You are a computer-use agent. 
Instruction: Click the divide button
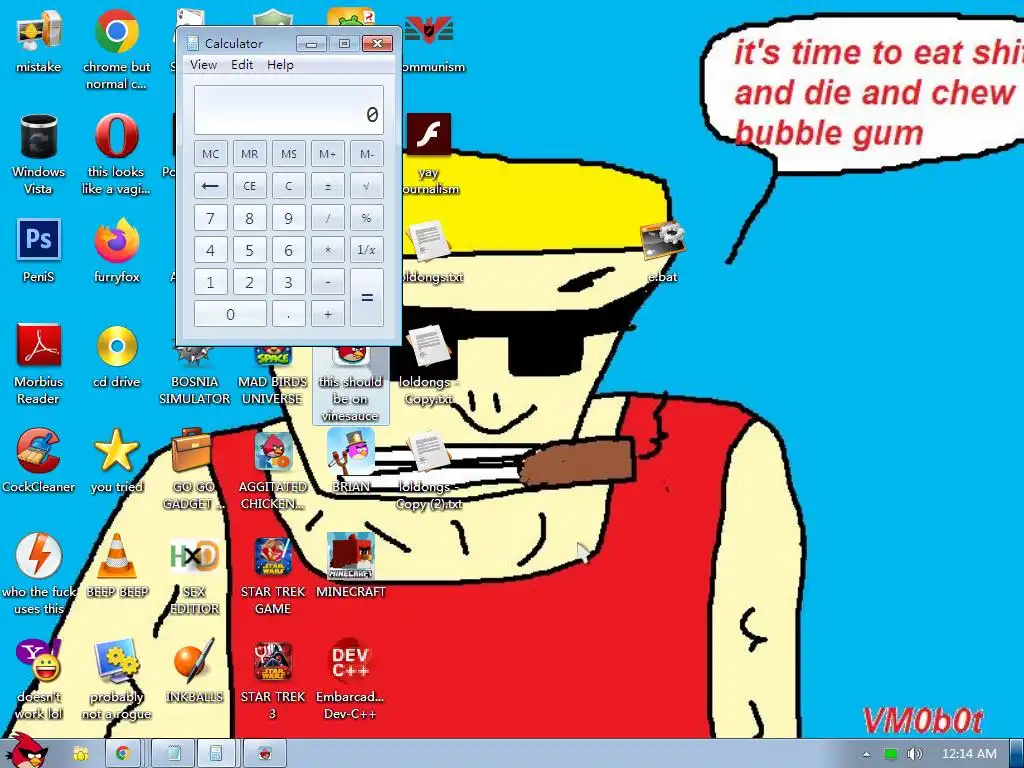(x=328, y=218)
